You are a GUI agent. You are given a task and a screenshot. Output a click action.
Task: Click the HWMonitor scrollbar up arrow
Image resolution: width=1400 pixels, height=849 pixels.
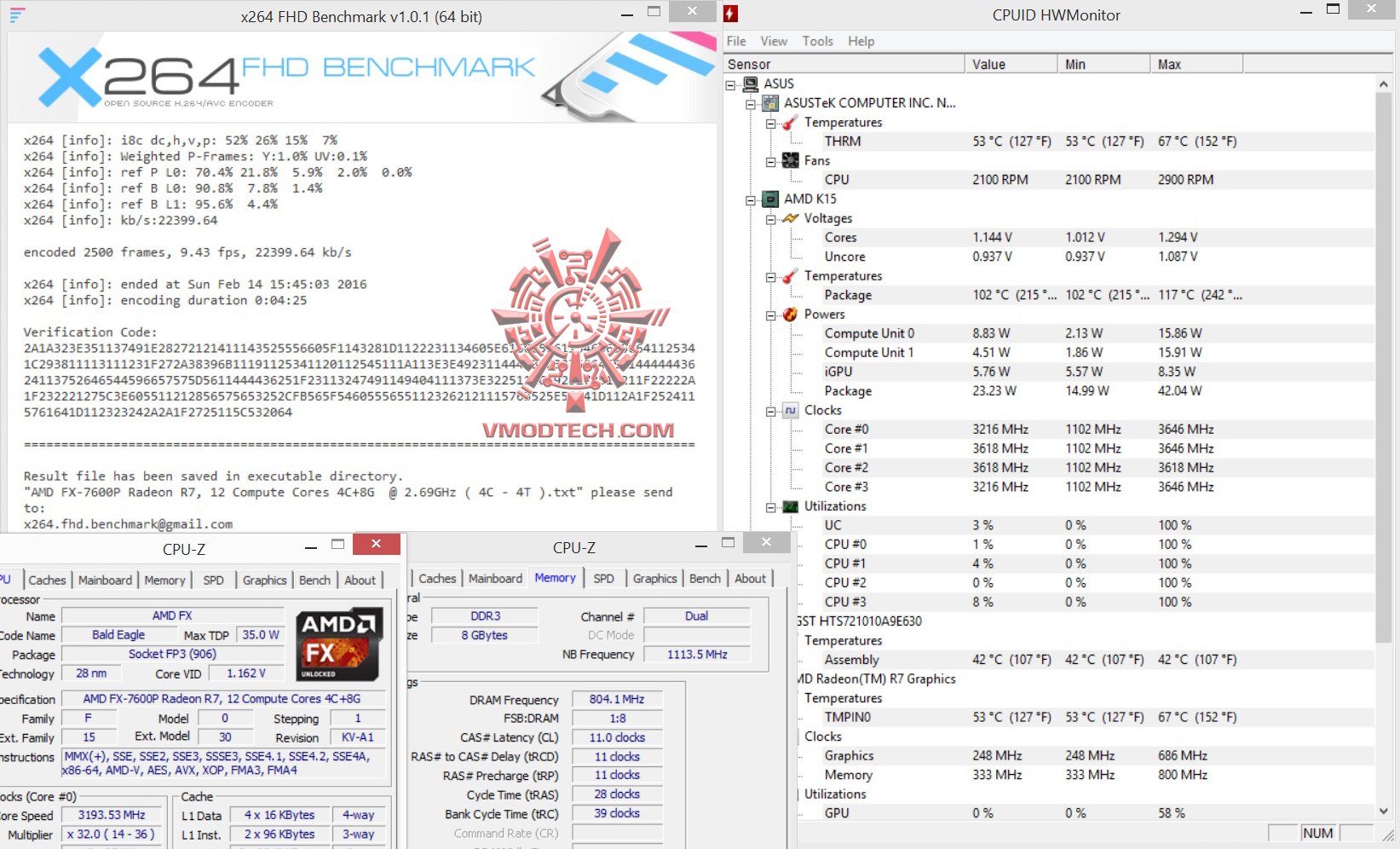pyautogui.click(x=1383, y=84)
